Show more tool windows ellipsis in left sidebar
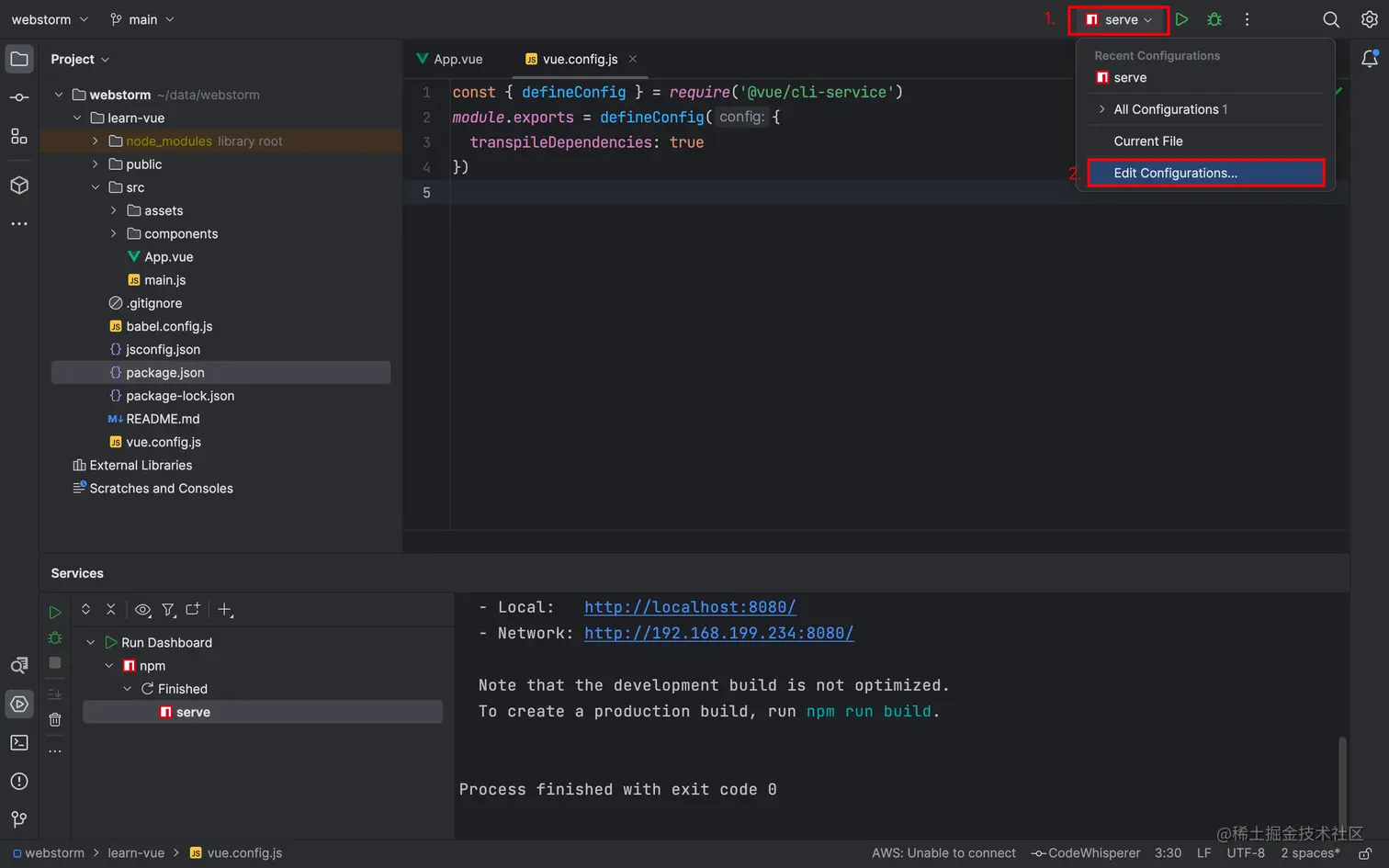The width and height of the screenshot is (1389, 868). (x=19, y=223)
